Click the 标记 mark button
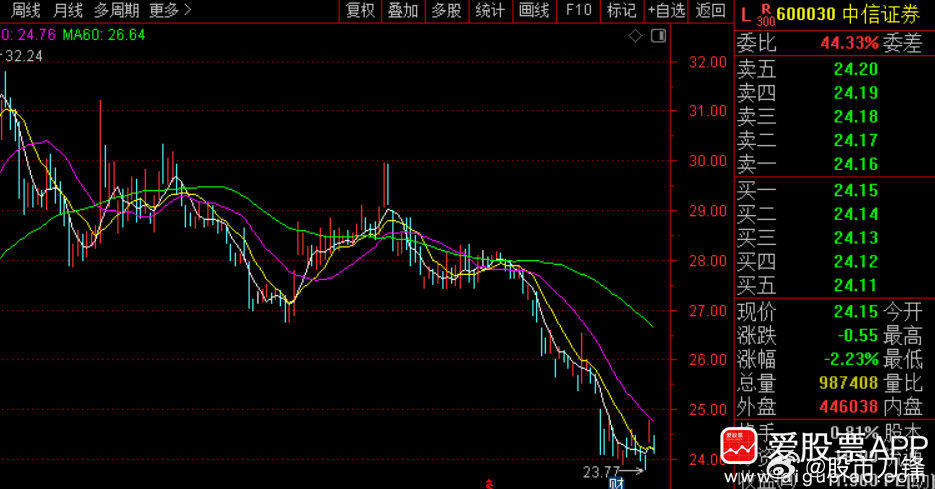935x489 pixels. coord(621,10)
